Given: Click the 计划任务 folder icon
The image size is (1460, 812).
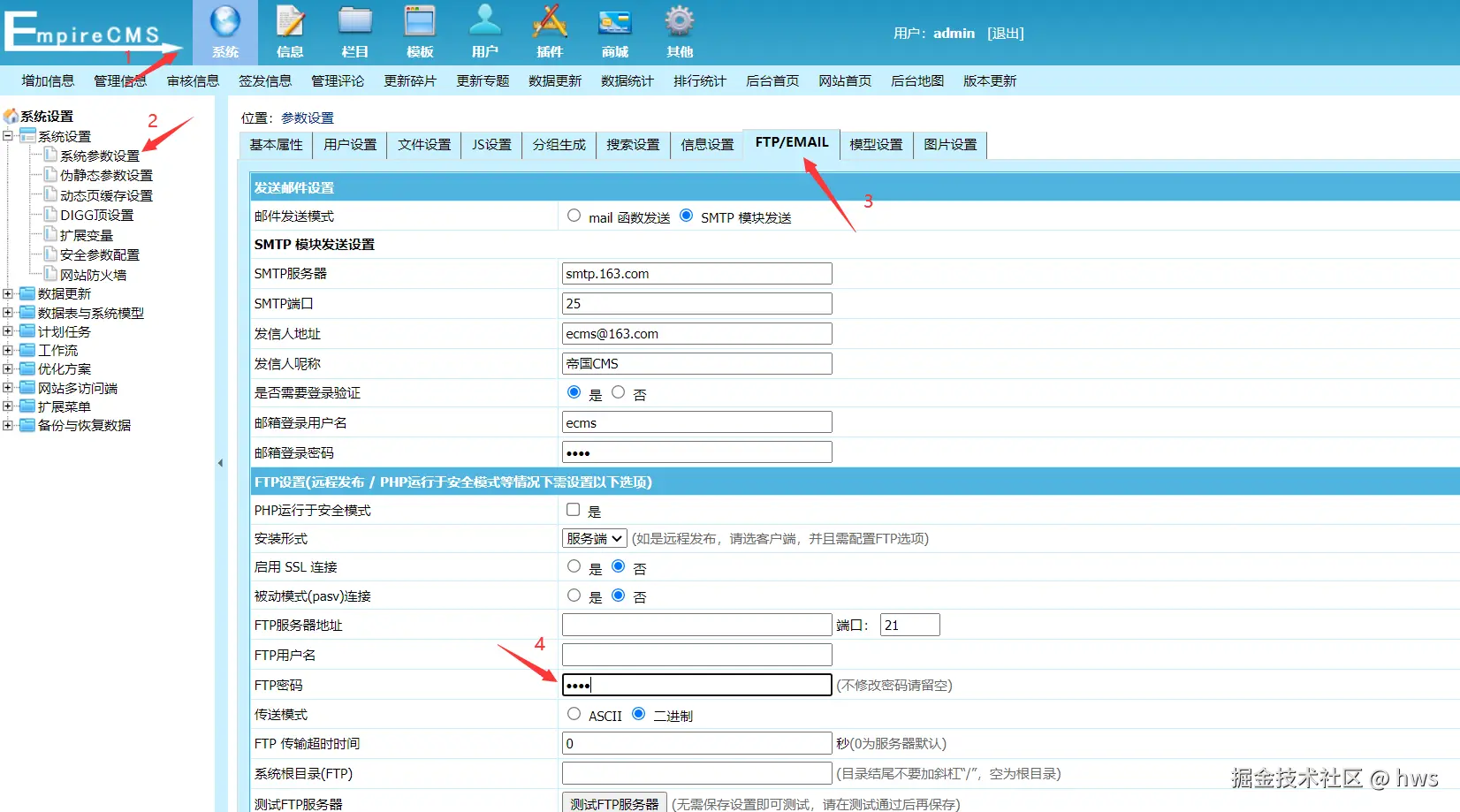Looking at the screenshot, I should click(x=27, y=331).
